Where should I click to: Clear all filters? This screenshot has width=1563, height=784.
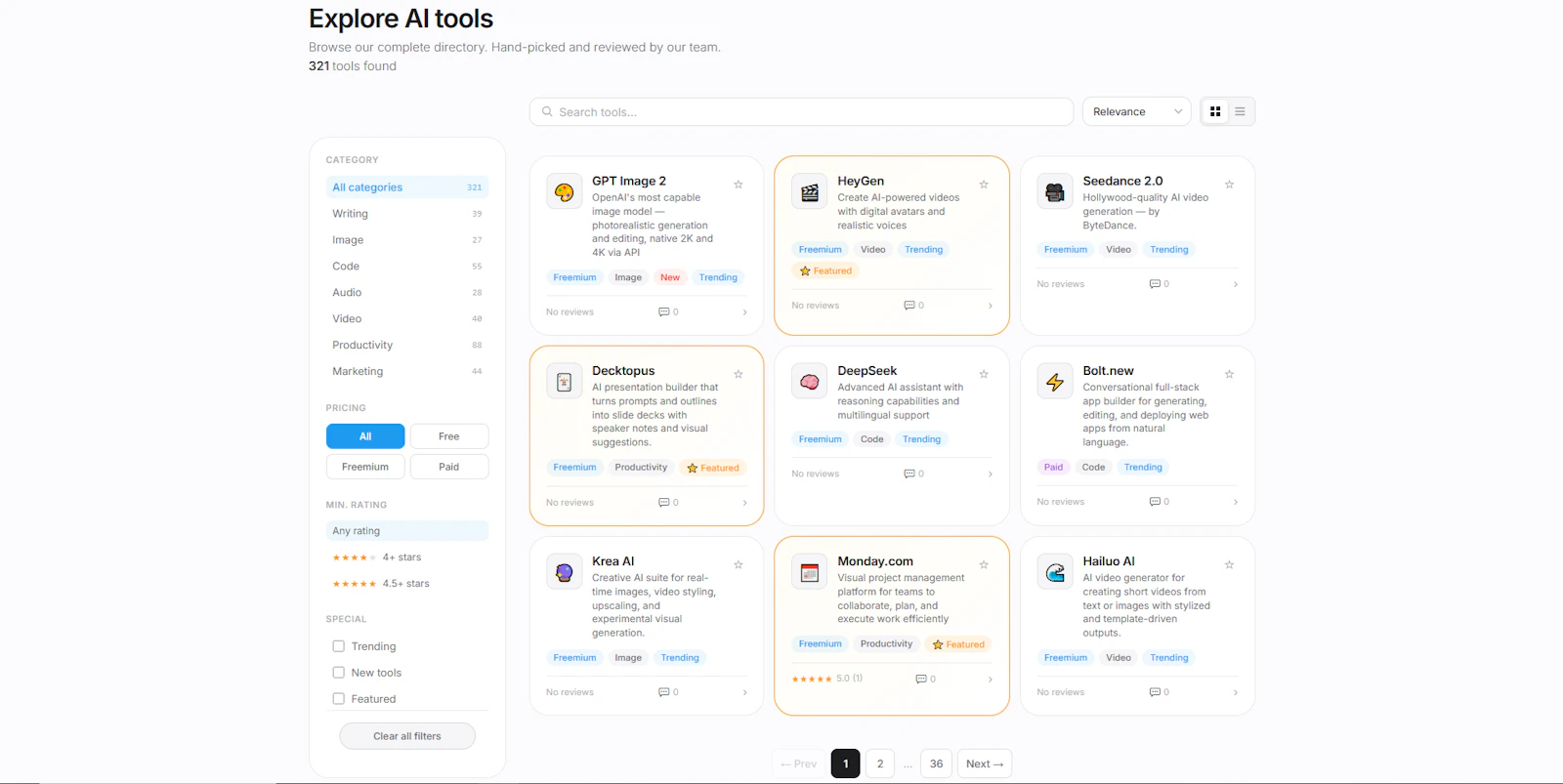(407, 736)
